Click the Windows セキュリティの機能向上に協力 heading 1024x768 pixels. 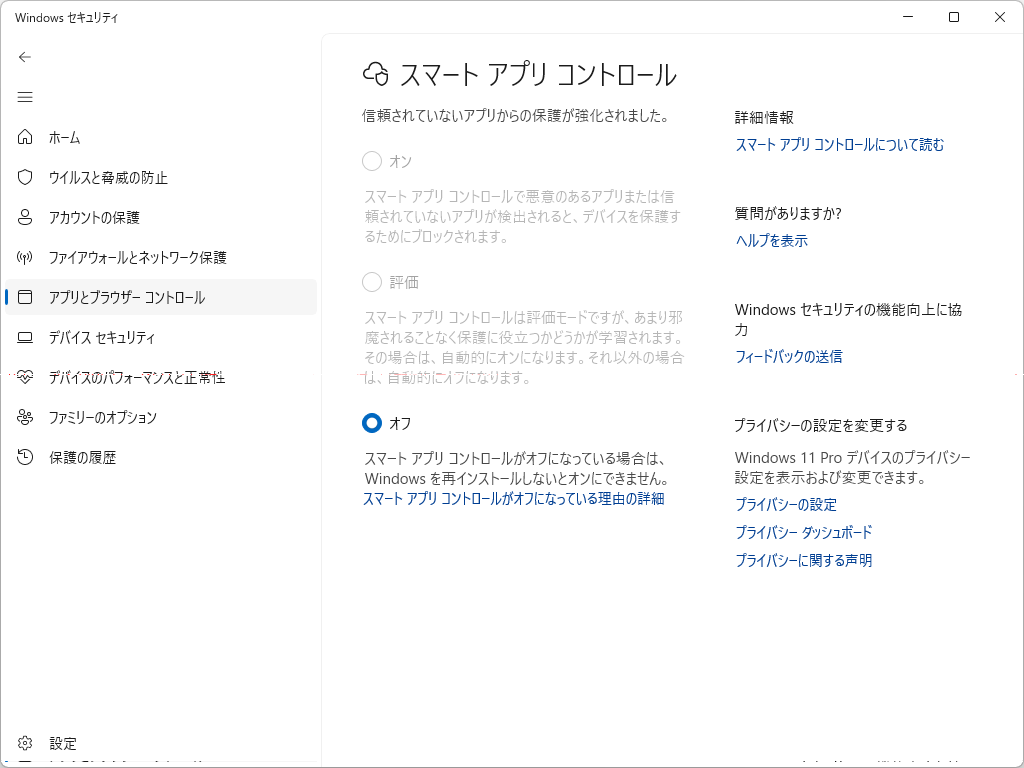(x=848, y=319)
